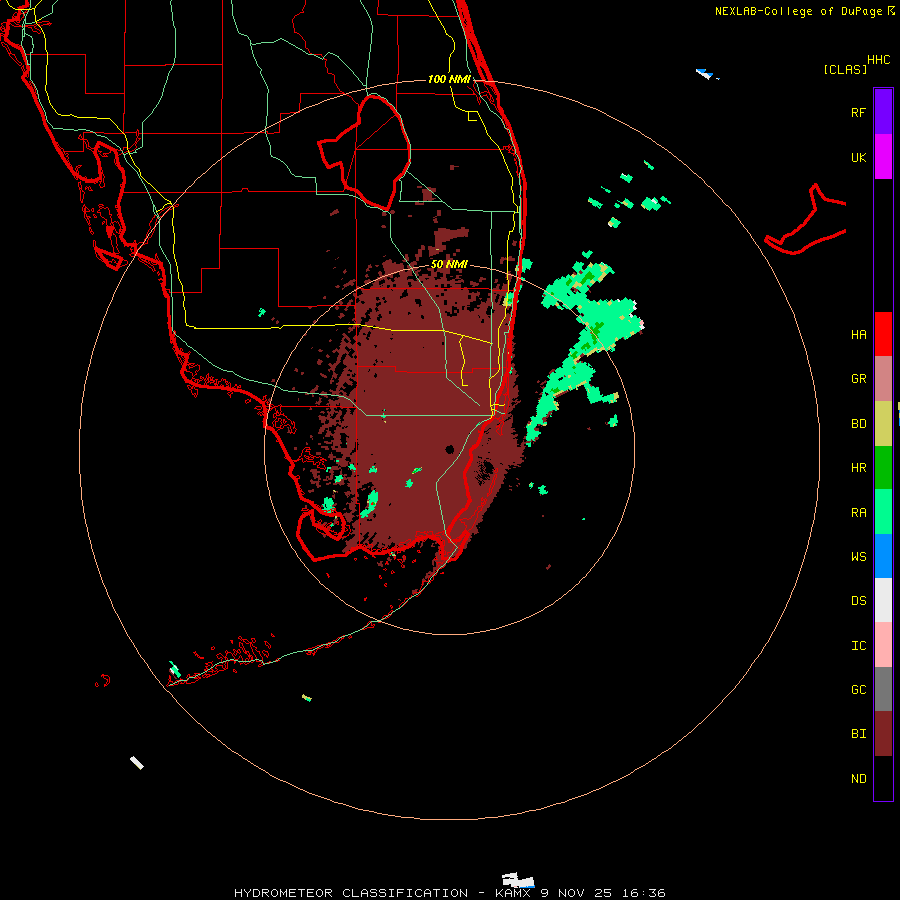
Task: Select the 'GR' legend label
Action: (858, 379)
